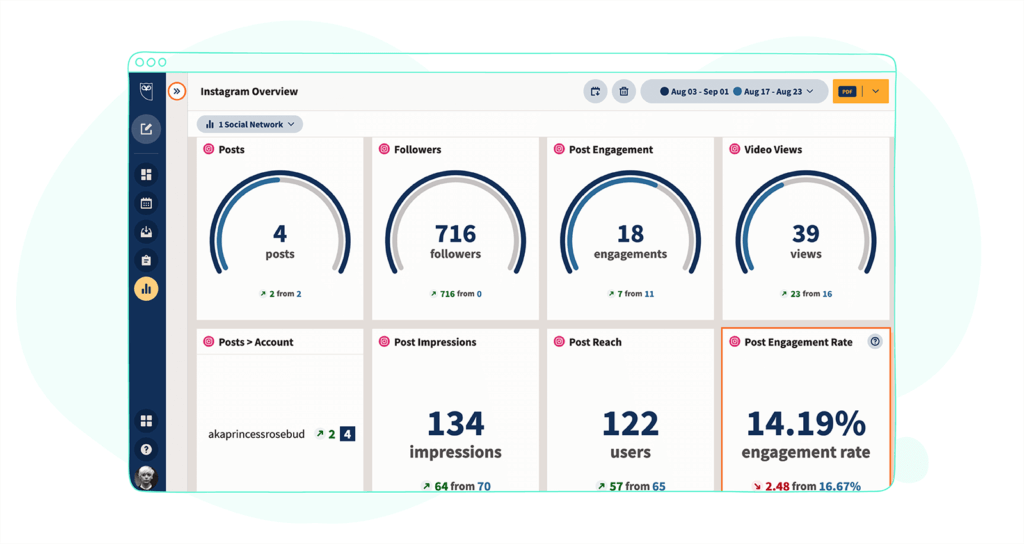Open the Inbox icon in sidebar
This screenshot has height=544, width=1024.
(146, 232)
